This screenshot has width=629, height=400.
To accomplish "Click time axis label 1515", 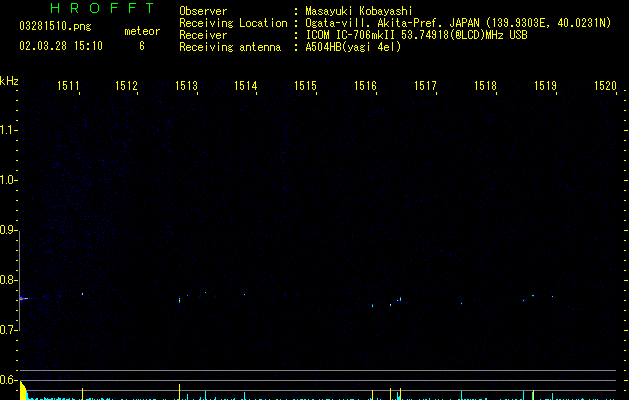I will click(x=306, y=85).
